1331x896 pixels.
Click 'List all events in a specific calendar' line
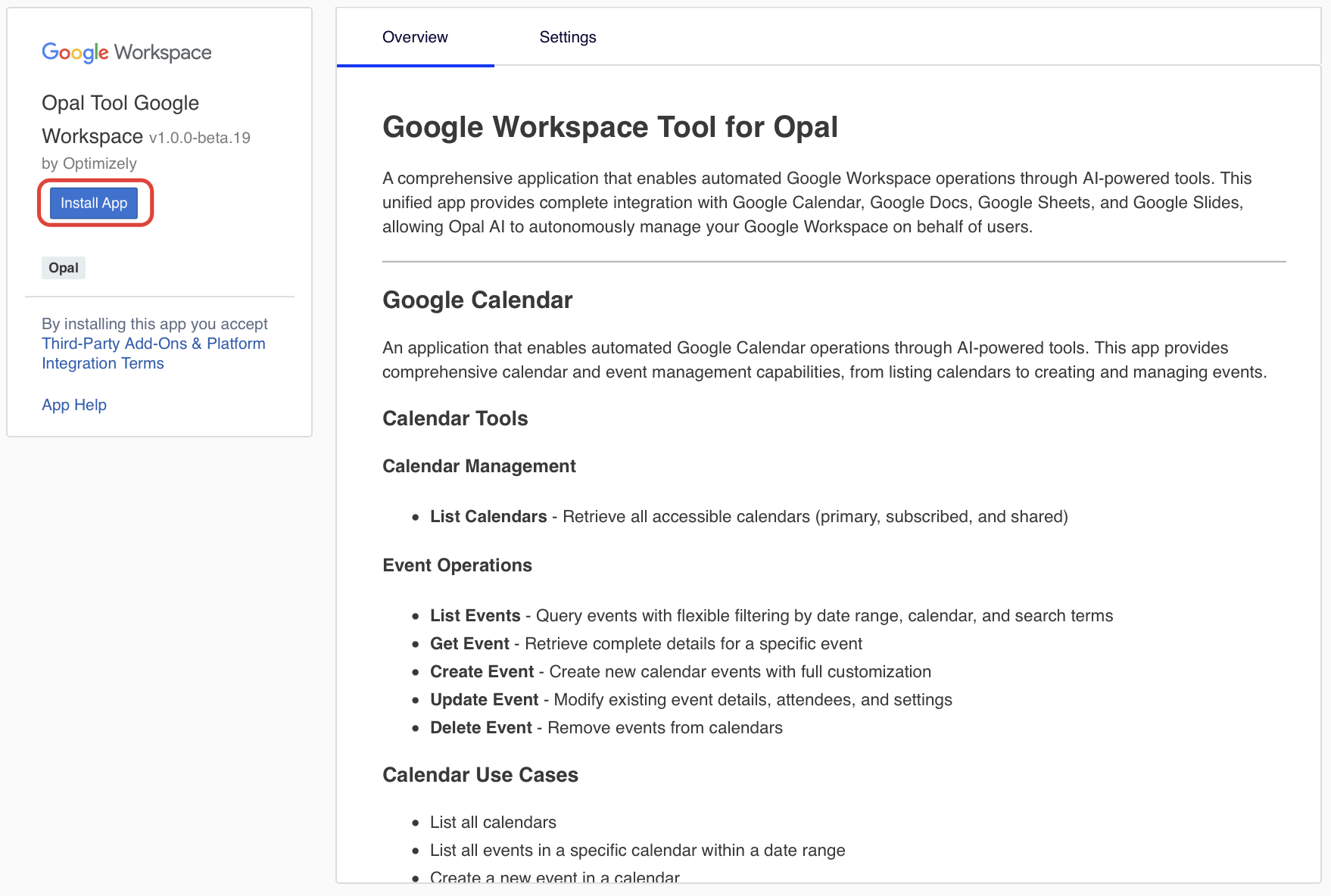(637, 851)
